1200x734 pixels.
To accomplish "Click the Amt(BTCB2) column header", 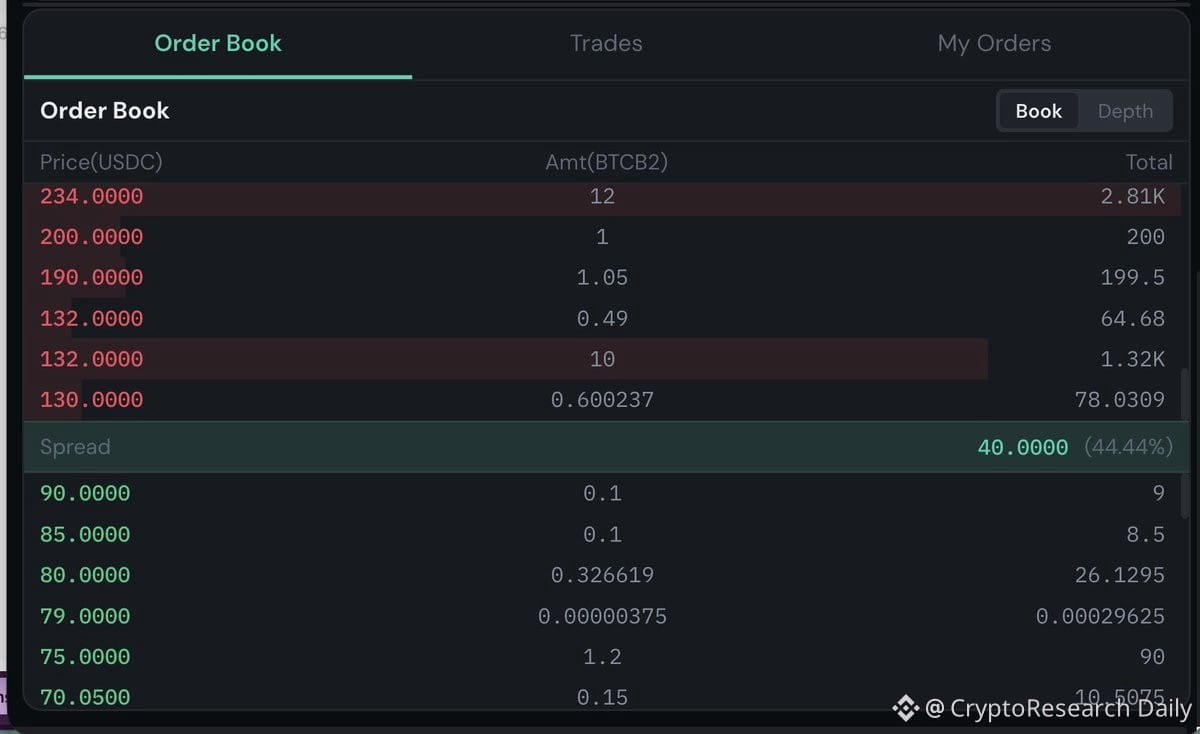I will click(606, 162).
